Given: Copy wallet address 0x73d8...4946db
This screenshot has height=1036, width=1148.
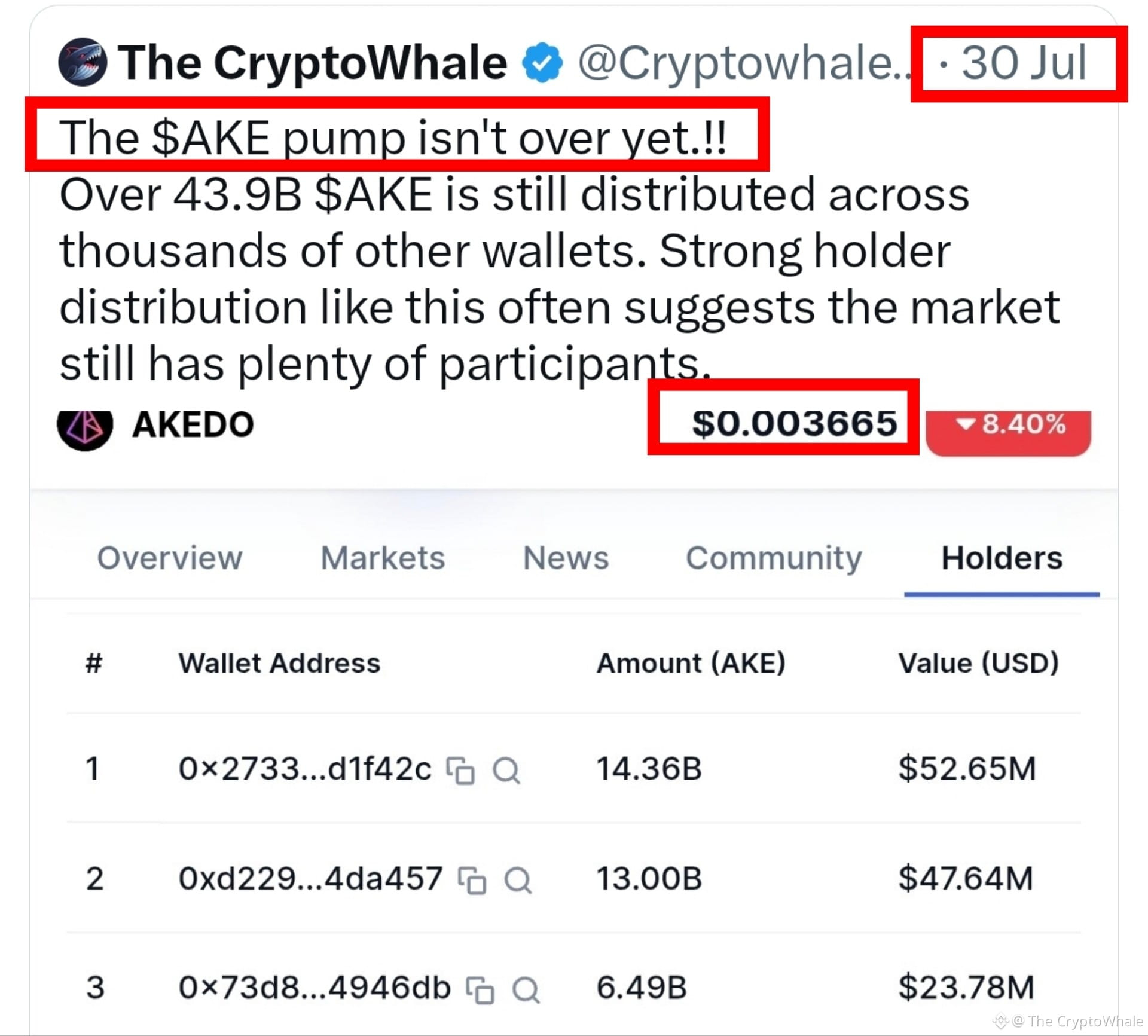Looking at the screenshot, I should pyautogui.click(x=480, y=989).
